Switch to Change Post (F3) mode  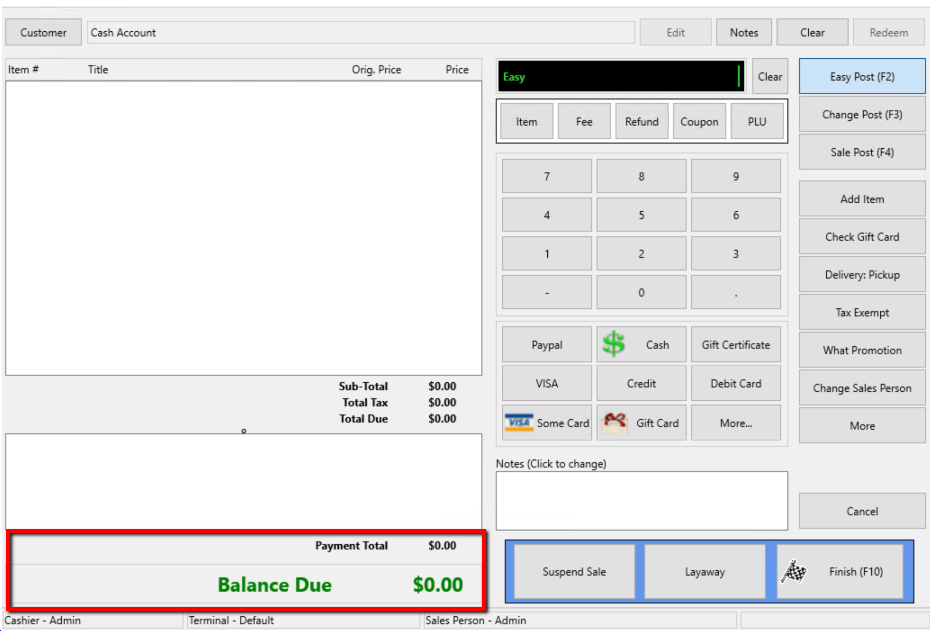[x=861, y=115]
